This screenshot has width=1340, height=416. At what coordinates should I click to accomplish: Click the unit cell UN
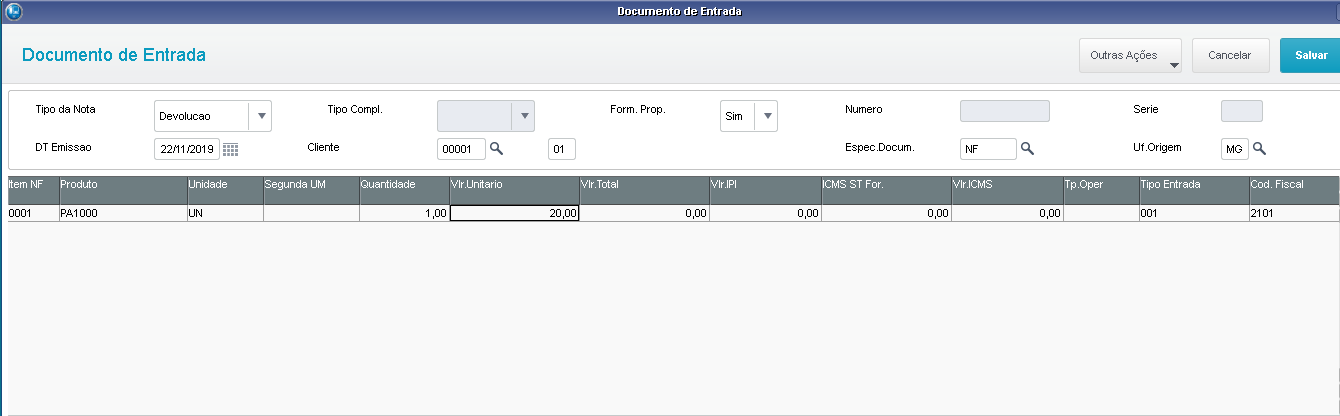click(x=224, y=213)
